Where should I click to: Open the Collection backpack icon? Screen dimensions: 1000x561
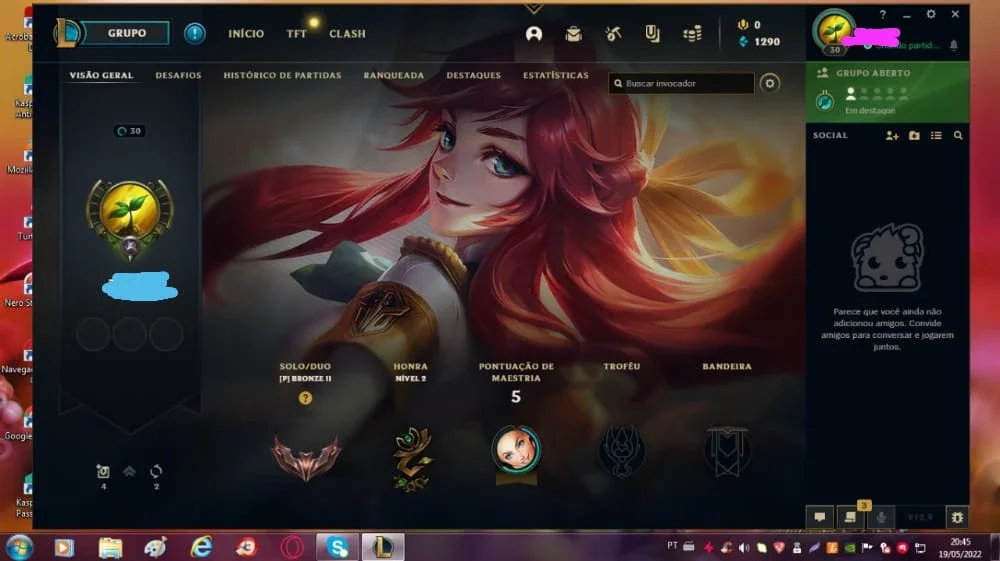[x=573, y=34]
